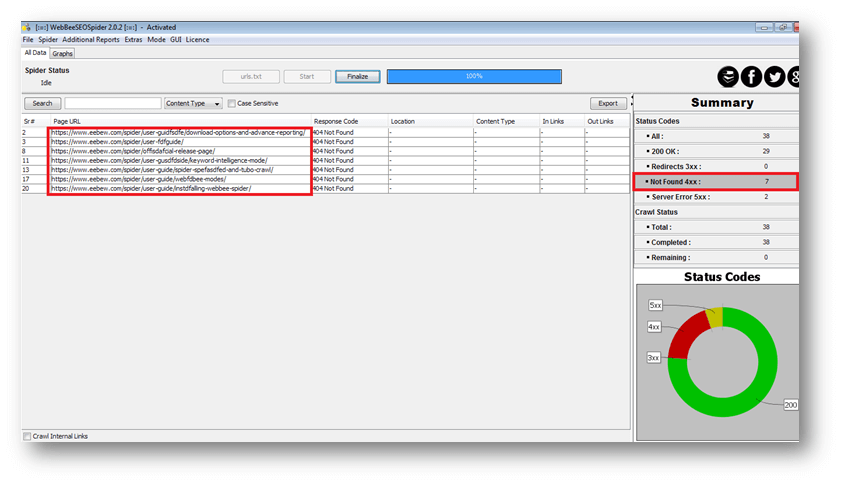Image resolution: width=841 pixels, height=484 pixels.
Task: Open the Content Type dropdown
Action: pyautogui.click(x=193, y=104)
